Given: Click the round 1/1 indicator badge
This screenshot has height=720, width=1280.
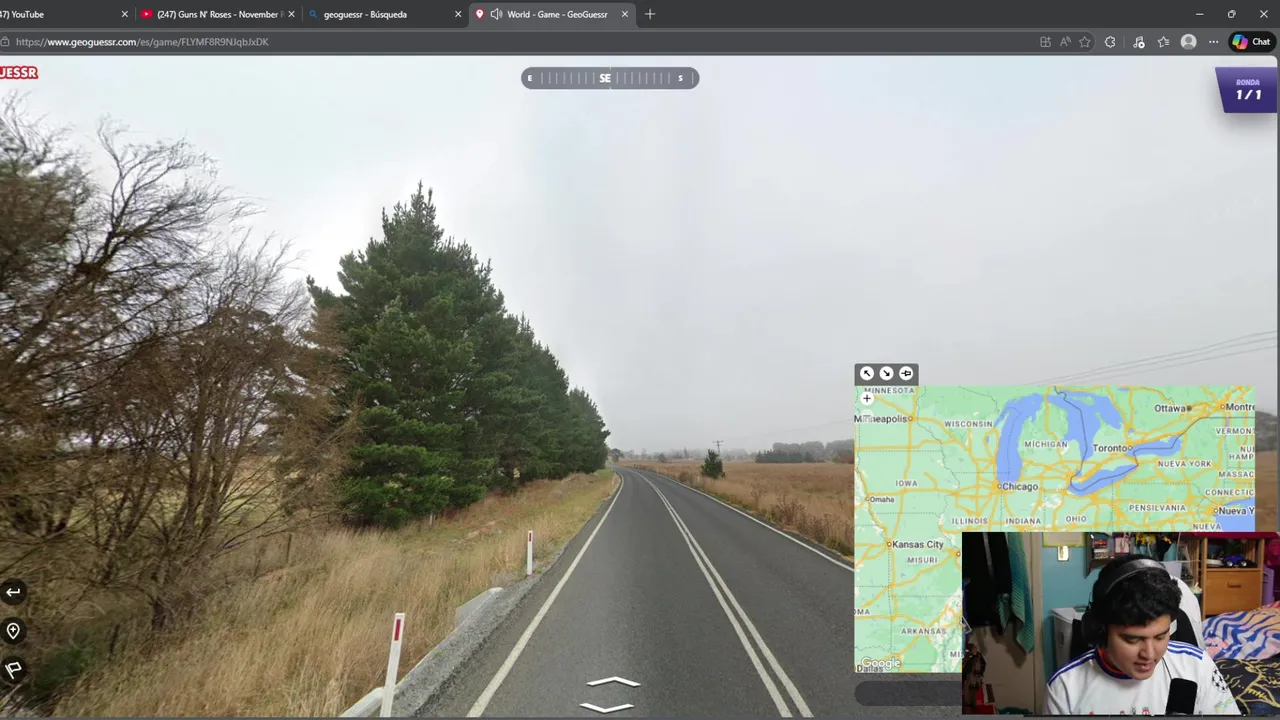Looking at the screenshot, I should coord(1247,90).
